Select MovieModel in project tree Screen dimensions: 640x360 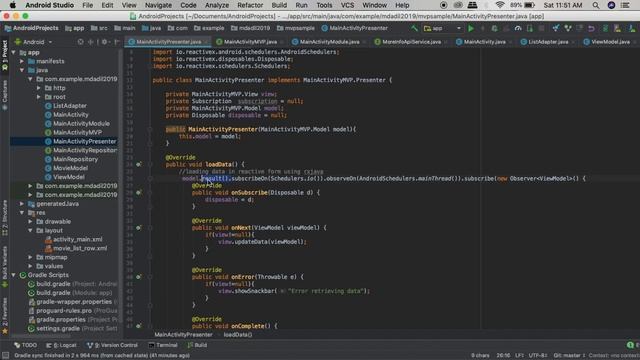point(70,168)
